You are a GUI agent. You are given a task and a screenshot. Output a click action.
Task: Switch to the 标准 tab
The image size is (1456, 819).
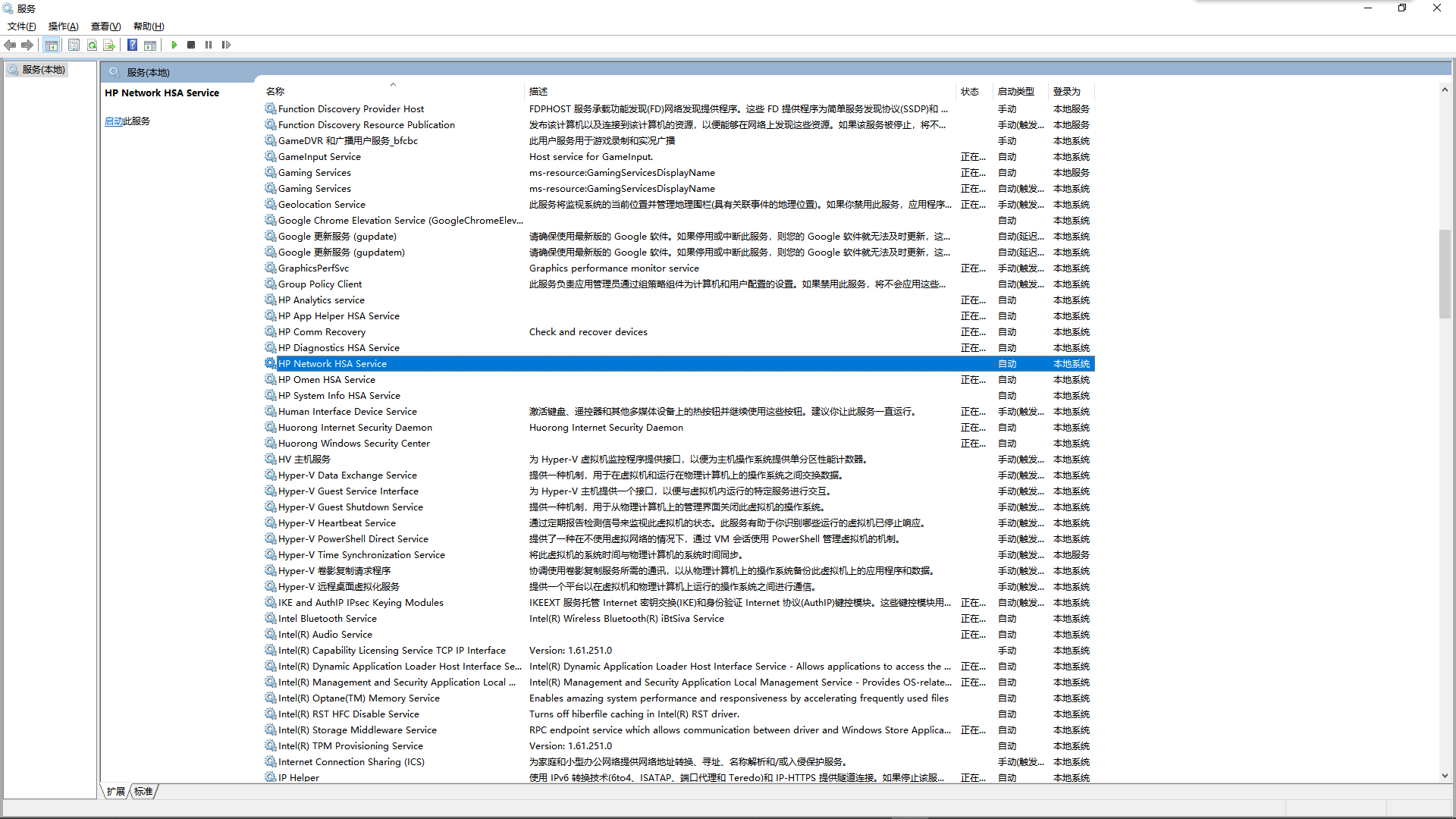coord(143,792)
